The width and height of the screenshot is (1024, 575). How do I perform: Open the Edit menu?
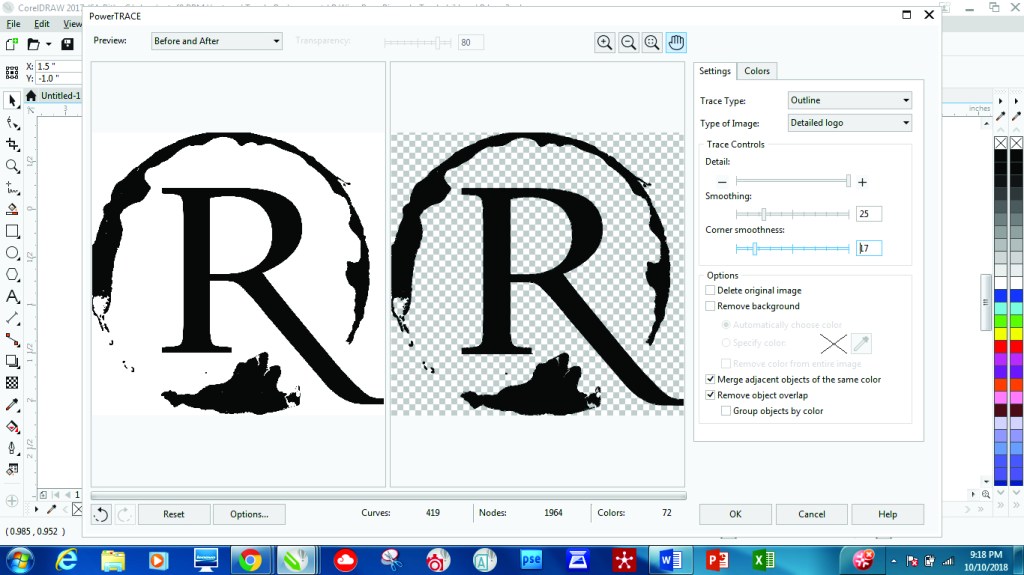pyautogui.click(x=42, y=24)
